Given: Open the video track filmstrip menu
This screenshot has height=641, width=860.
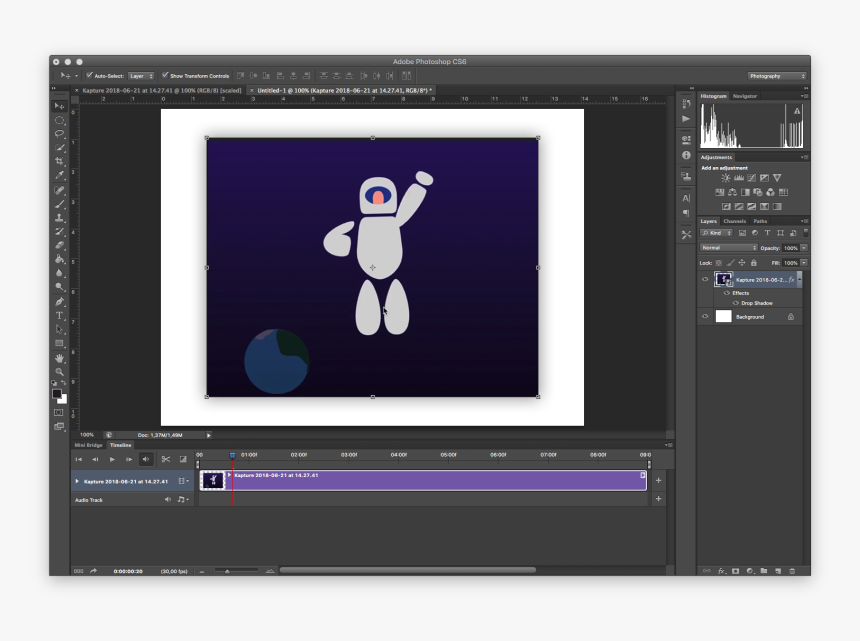Looking at the screenshot, I should click(183, 481).
